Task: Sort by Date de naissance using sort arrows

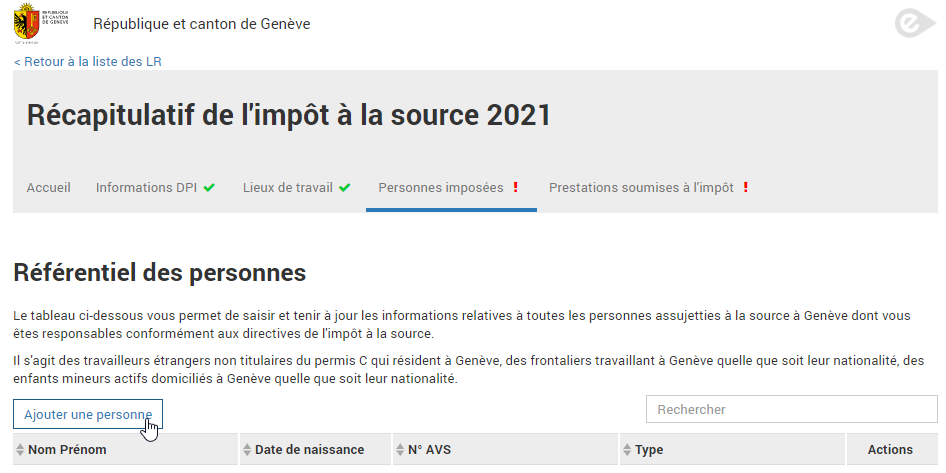Action: pos(247,450)
